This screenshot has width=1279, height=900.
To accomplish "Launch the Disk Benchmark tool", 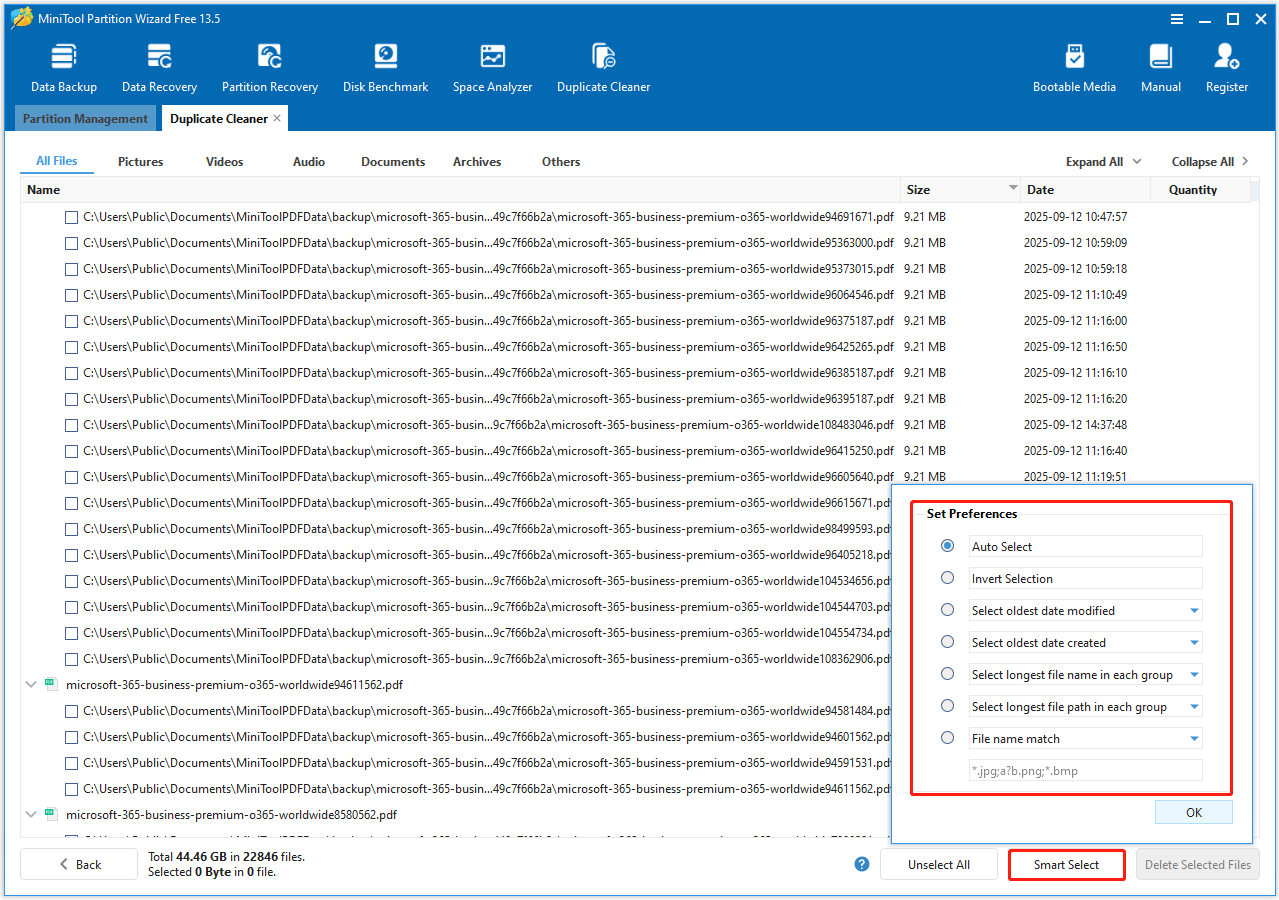I will (x=385, y=65).
